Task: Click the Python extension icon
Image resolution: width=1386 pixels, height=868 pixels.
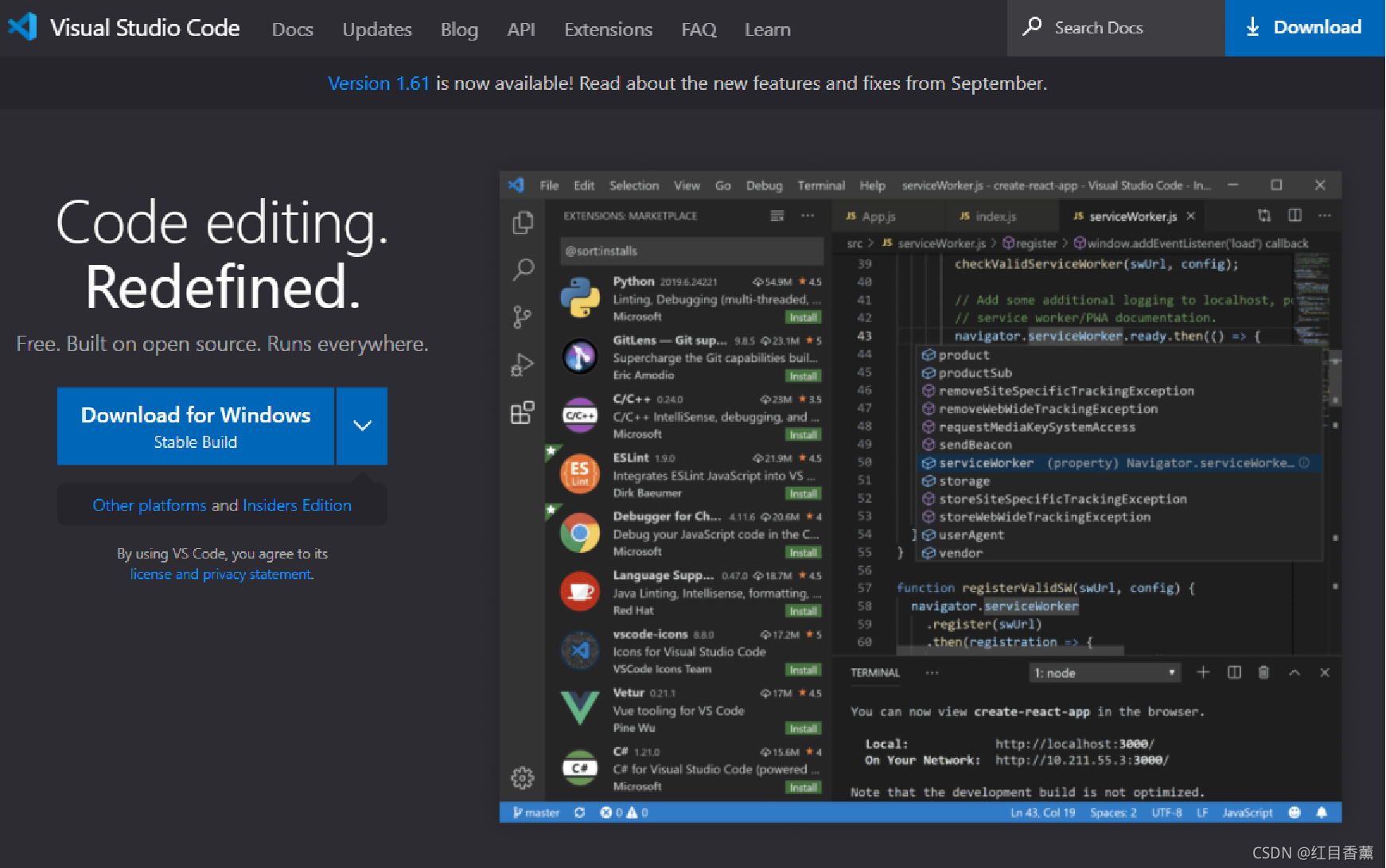Action: point(580,298)
